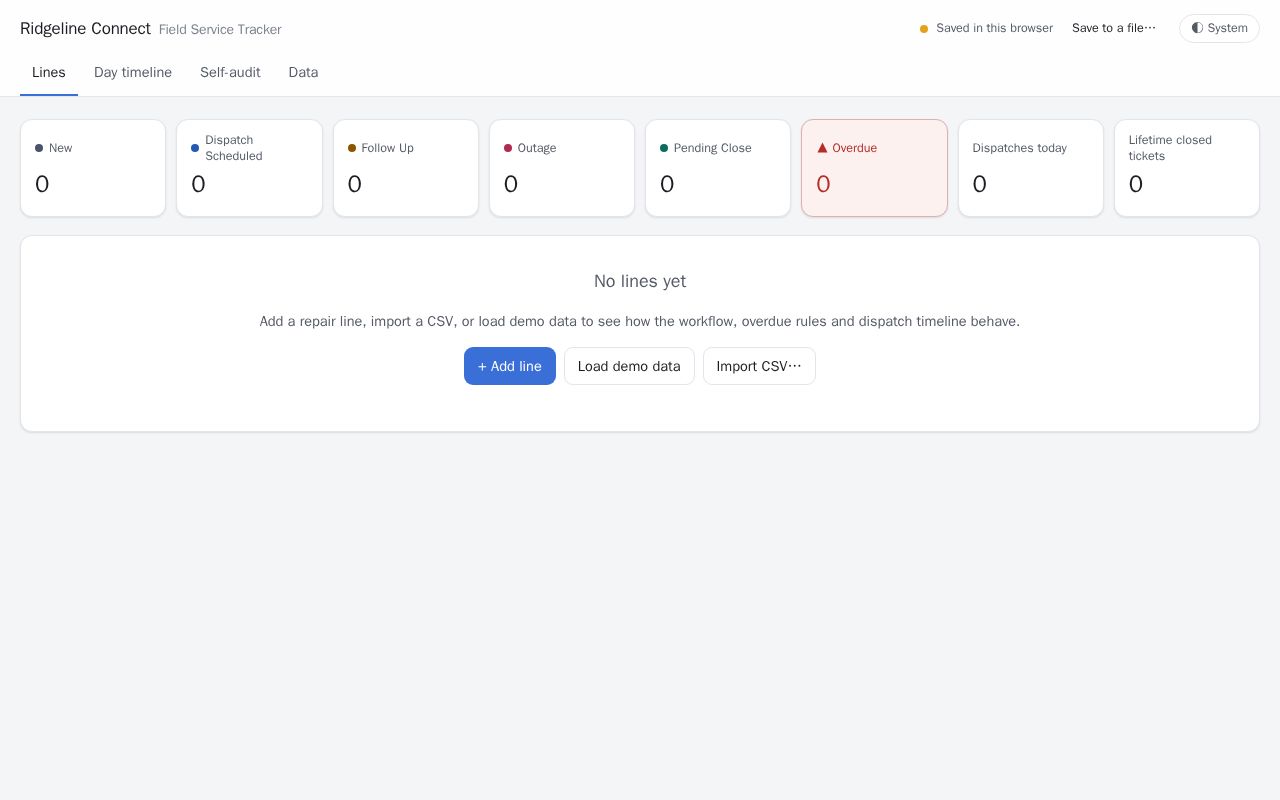Open the Outage status card
Screen dimensions: 1280x800
tap(562, 168)
